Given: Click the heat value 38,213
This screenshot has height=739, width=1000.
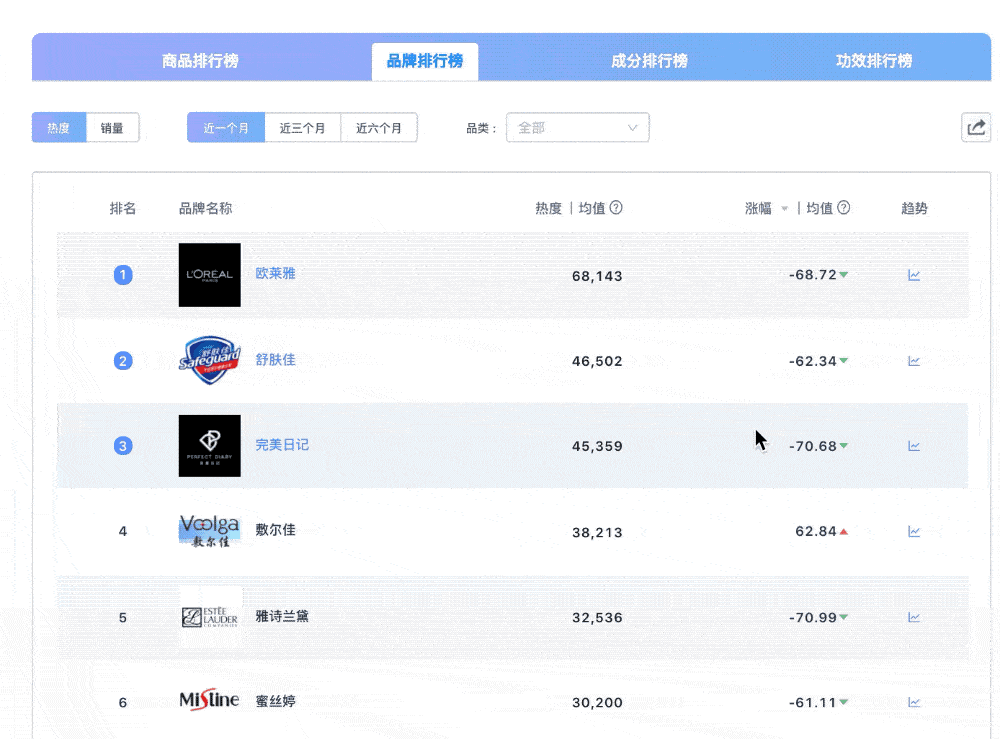Looking at the screenshot, I should (x=597, y=532).
